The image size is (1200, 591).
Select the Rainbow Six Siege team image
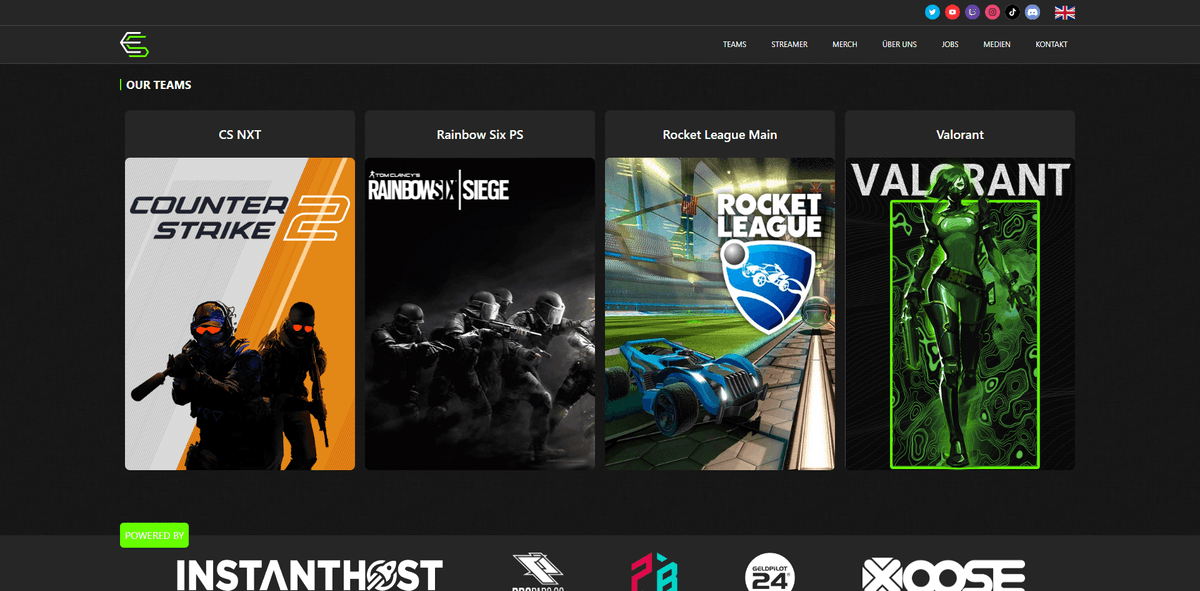480,313
